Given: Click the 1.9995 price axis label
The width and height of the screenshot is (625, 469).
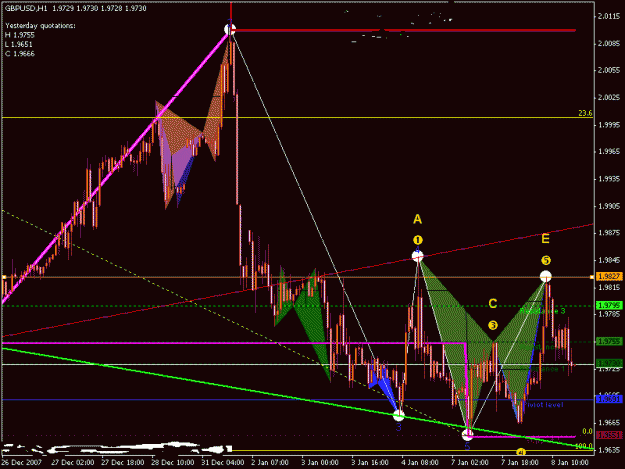Looking at the screenshot, I should (x=609, y=125).
